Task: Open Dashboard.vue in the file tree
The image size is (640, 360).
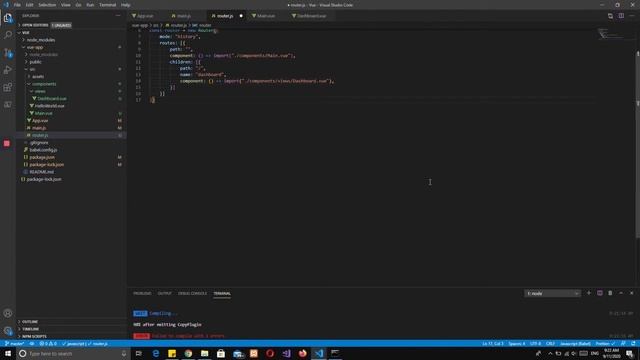Action: pyautogui.click(x=71, y=98)
